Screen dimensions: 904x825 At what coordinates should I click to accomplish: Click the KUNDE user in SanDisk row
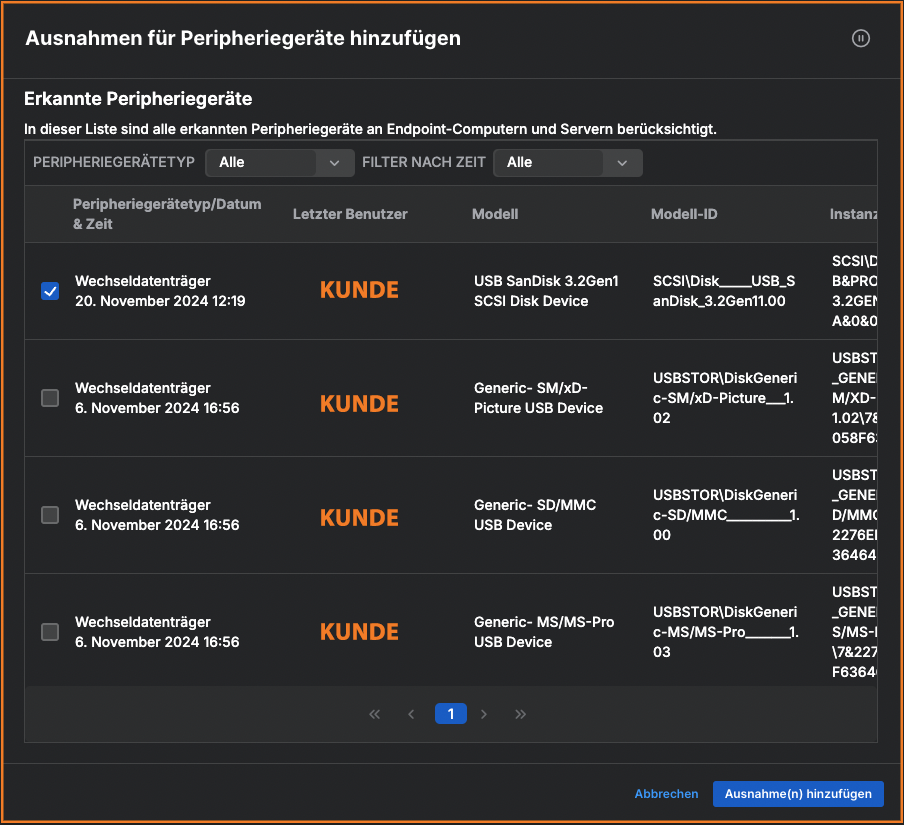[359, 291]
